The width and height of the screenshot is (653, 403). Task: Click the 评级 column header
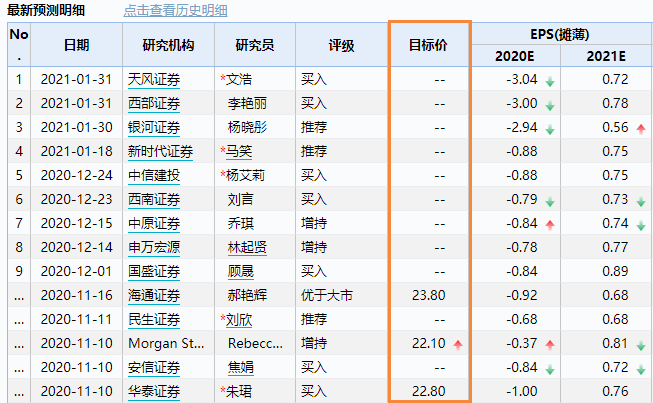[341, 45]
